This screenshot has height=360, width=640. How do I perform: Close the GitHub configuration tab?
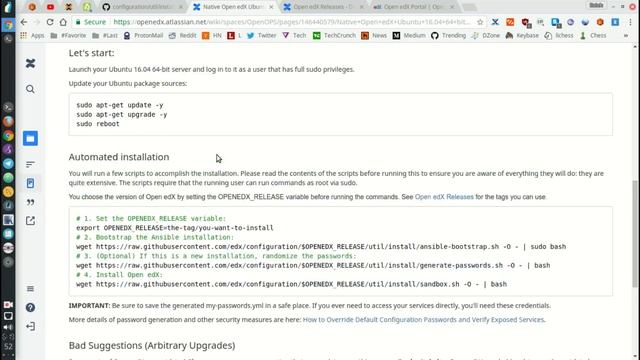(180, 7)
